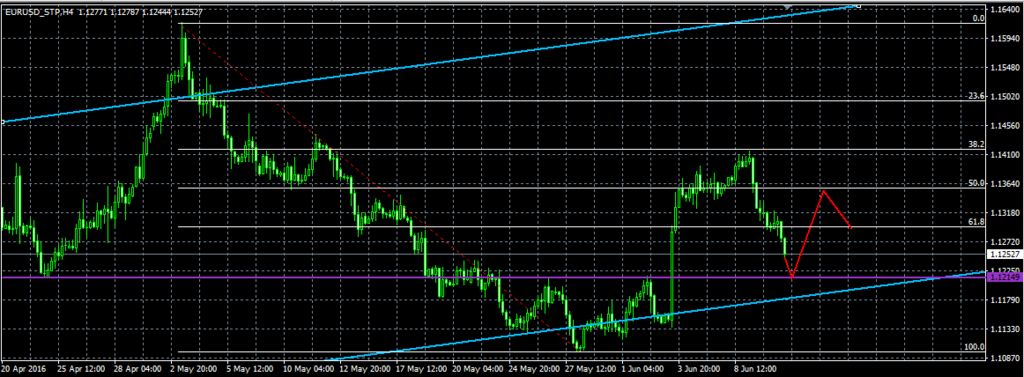Click the 1.14100 price axis label
Screen dimensions: 1024x377
tap(1006, 155)
